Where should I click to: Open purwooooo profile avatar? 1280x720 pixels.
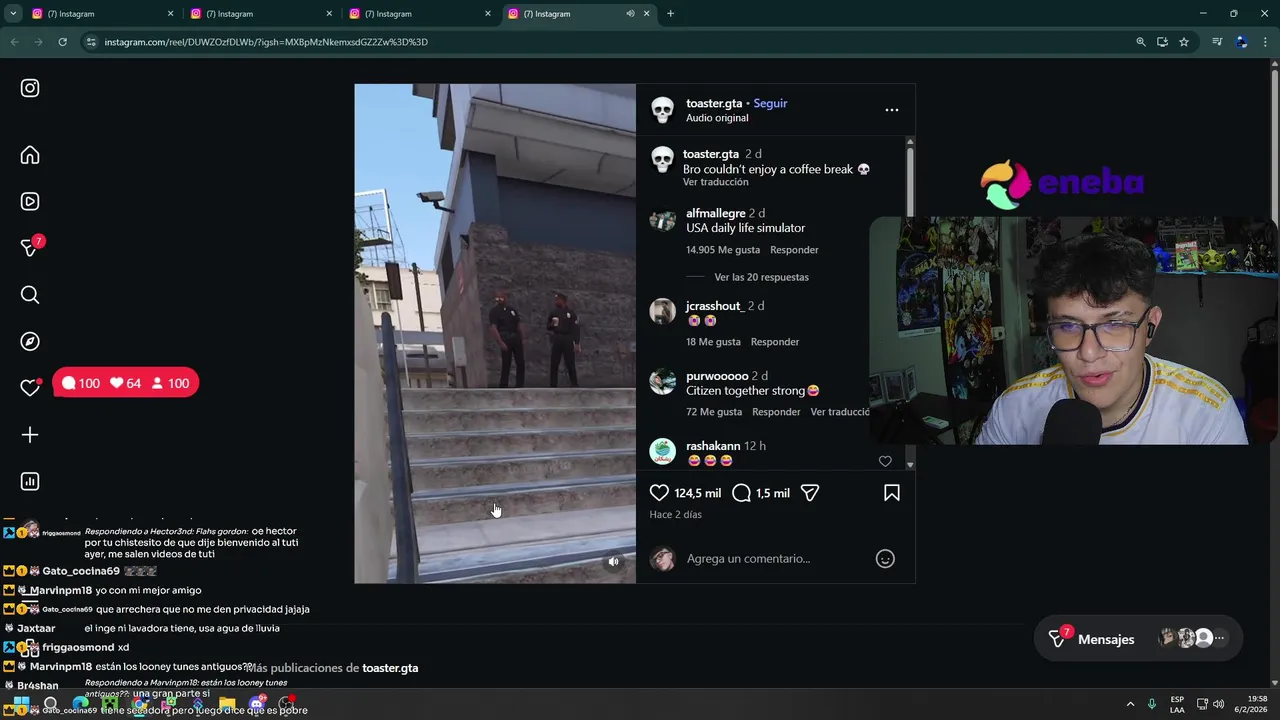662,381
